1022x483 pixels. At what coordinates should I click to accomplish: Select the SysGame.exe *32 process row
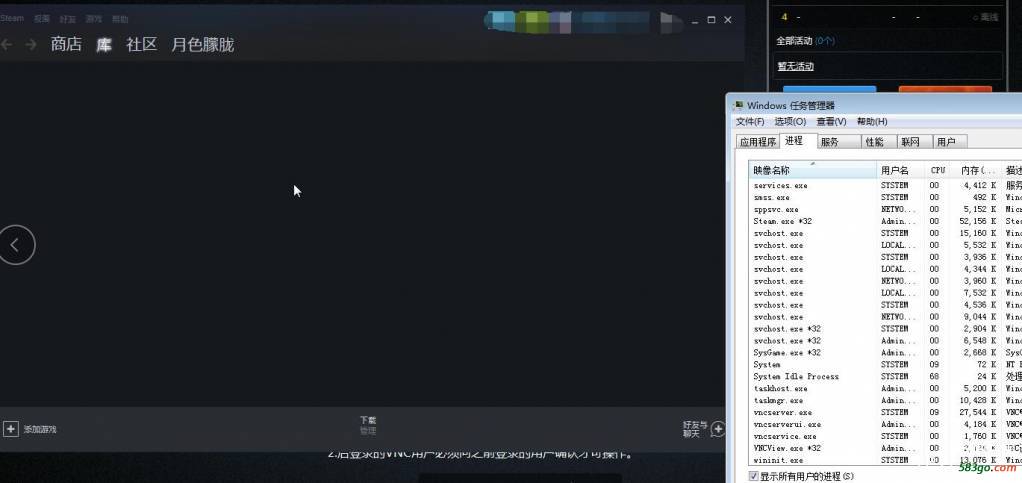coord(885,353)
